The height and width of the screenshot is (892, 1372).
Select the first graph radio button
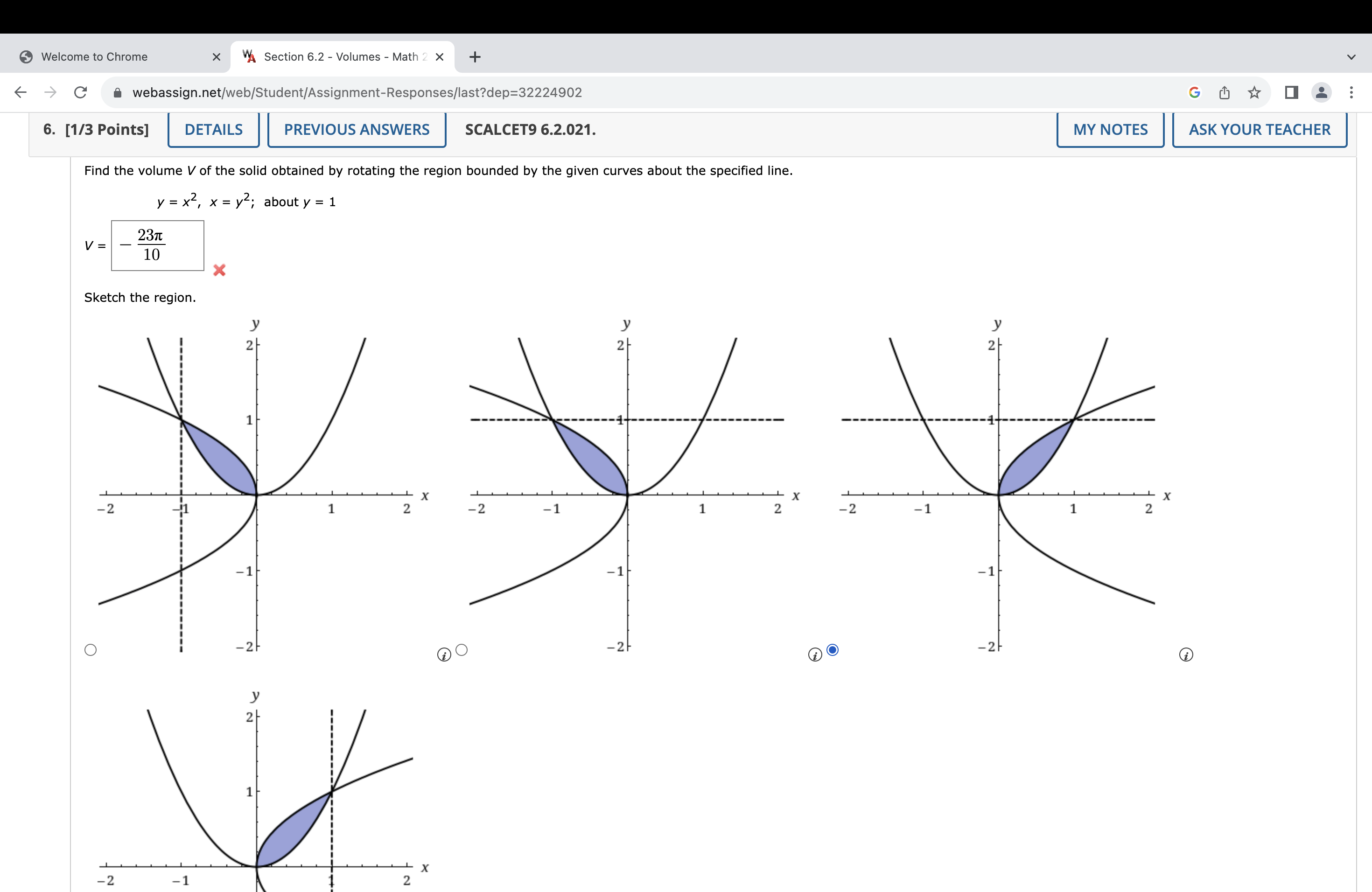[x=91, y=650]
